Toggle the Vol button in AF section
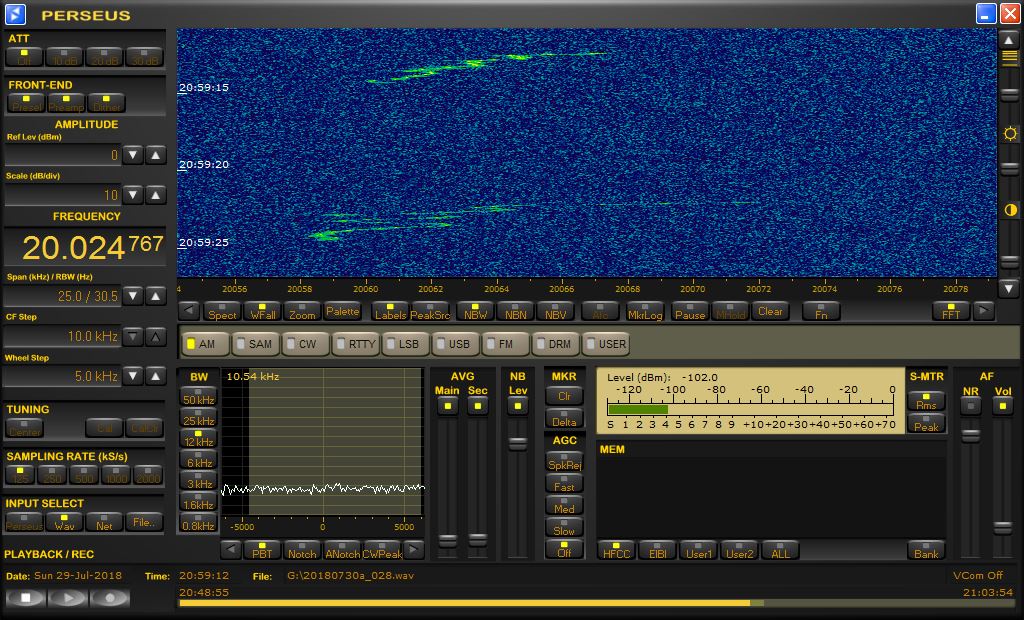The height and width of the screenshot is (620, 1024). [x=1002, y=406]
